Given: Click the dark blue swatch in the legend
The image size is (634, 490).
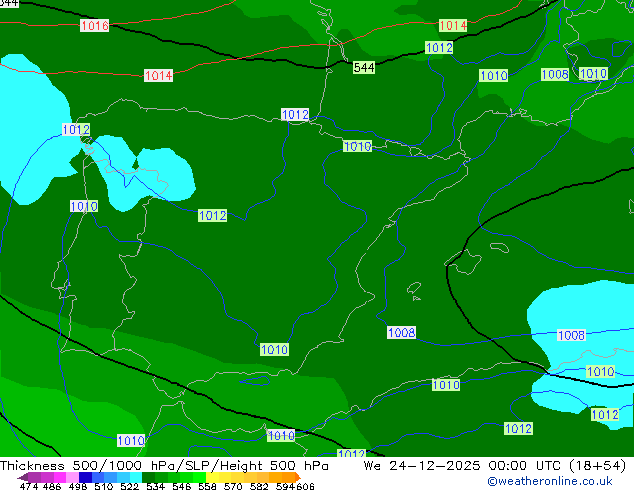Looking at the screenshot, I should tap(85, 477).
